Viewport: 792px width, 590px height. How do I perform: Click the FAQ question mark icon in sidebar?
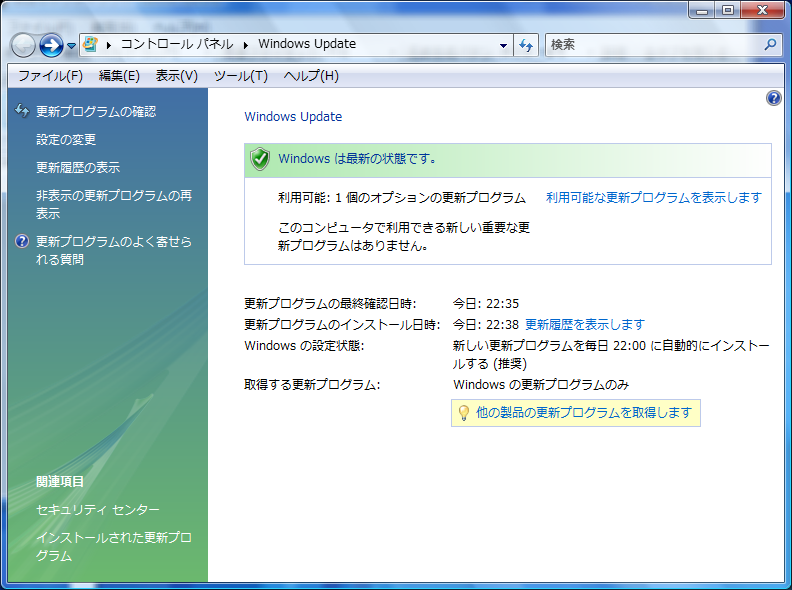tap(22, 241)
